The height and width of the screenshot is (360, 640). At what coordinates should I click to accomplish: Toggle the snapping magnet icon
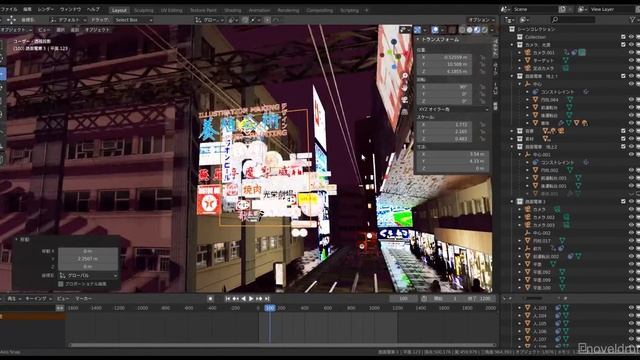(x=245, y=20)
